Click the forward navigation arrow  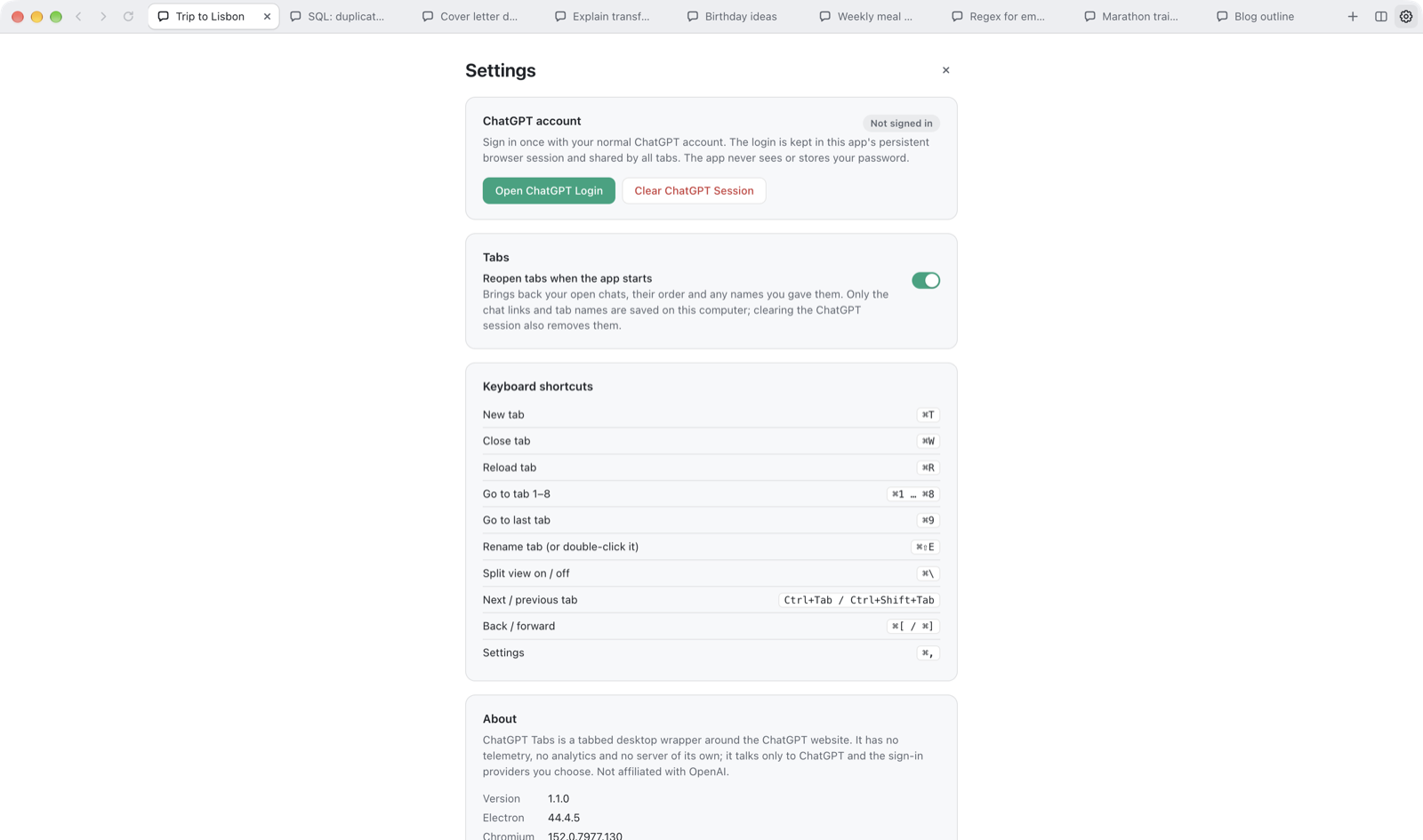(x=103, y=17)
